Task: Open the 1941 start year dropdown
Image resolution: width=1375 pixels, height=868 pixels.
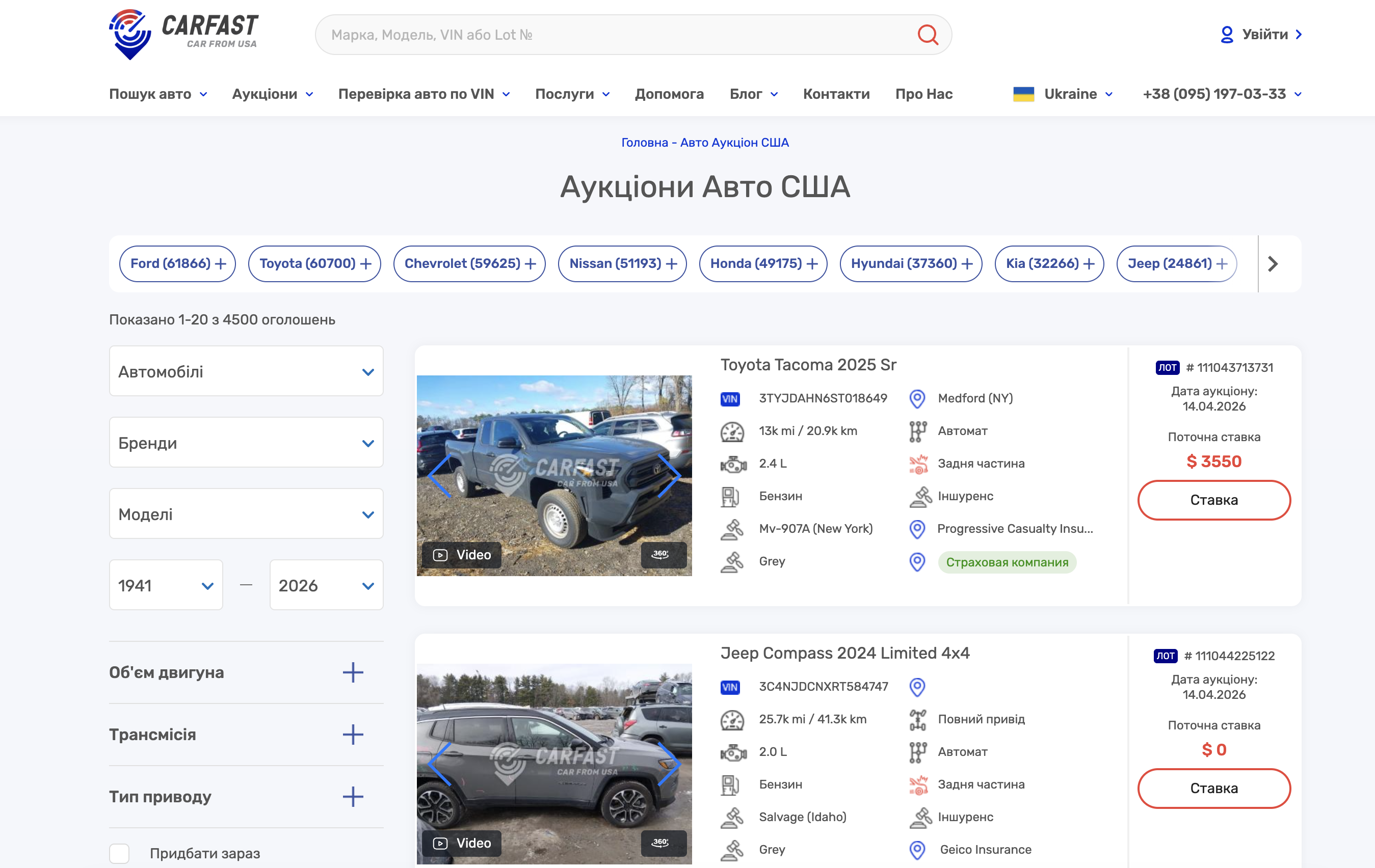Action: pos(166,585)
